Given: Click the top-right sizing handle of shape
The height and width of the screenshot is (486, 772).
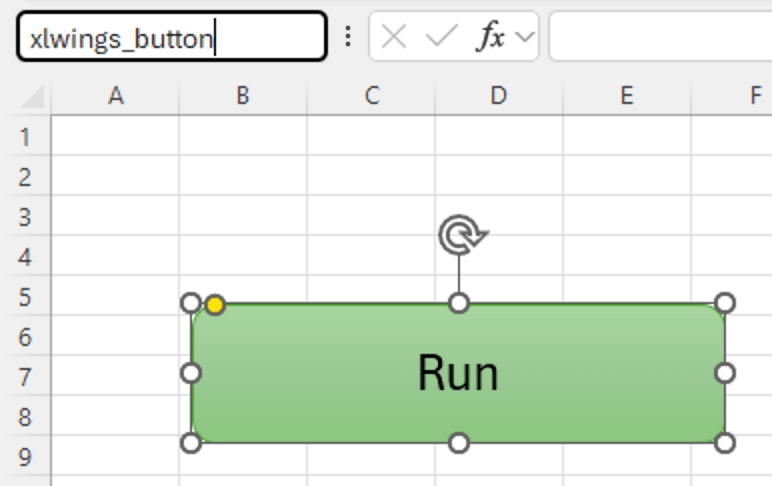Looking at the screenshot, I should (725, 303).
